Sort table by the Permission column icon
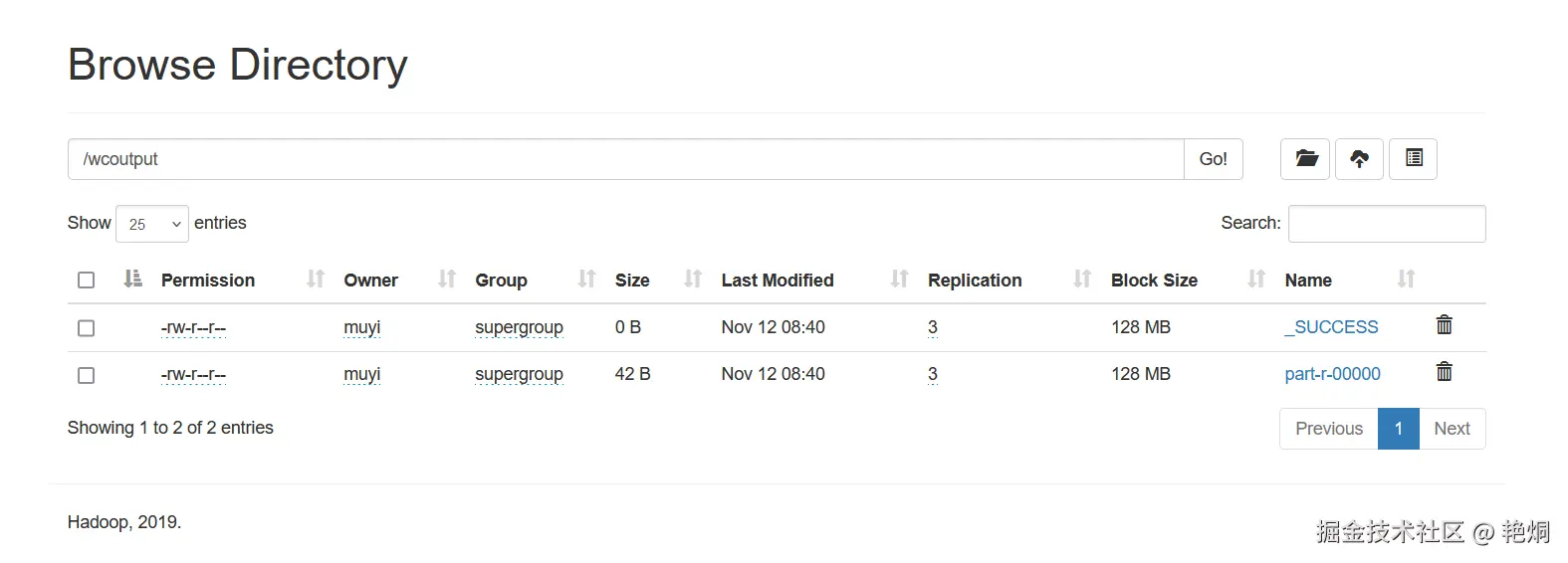Viewport: 1568px width, 563px height. [x=316, y=280]
